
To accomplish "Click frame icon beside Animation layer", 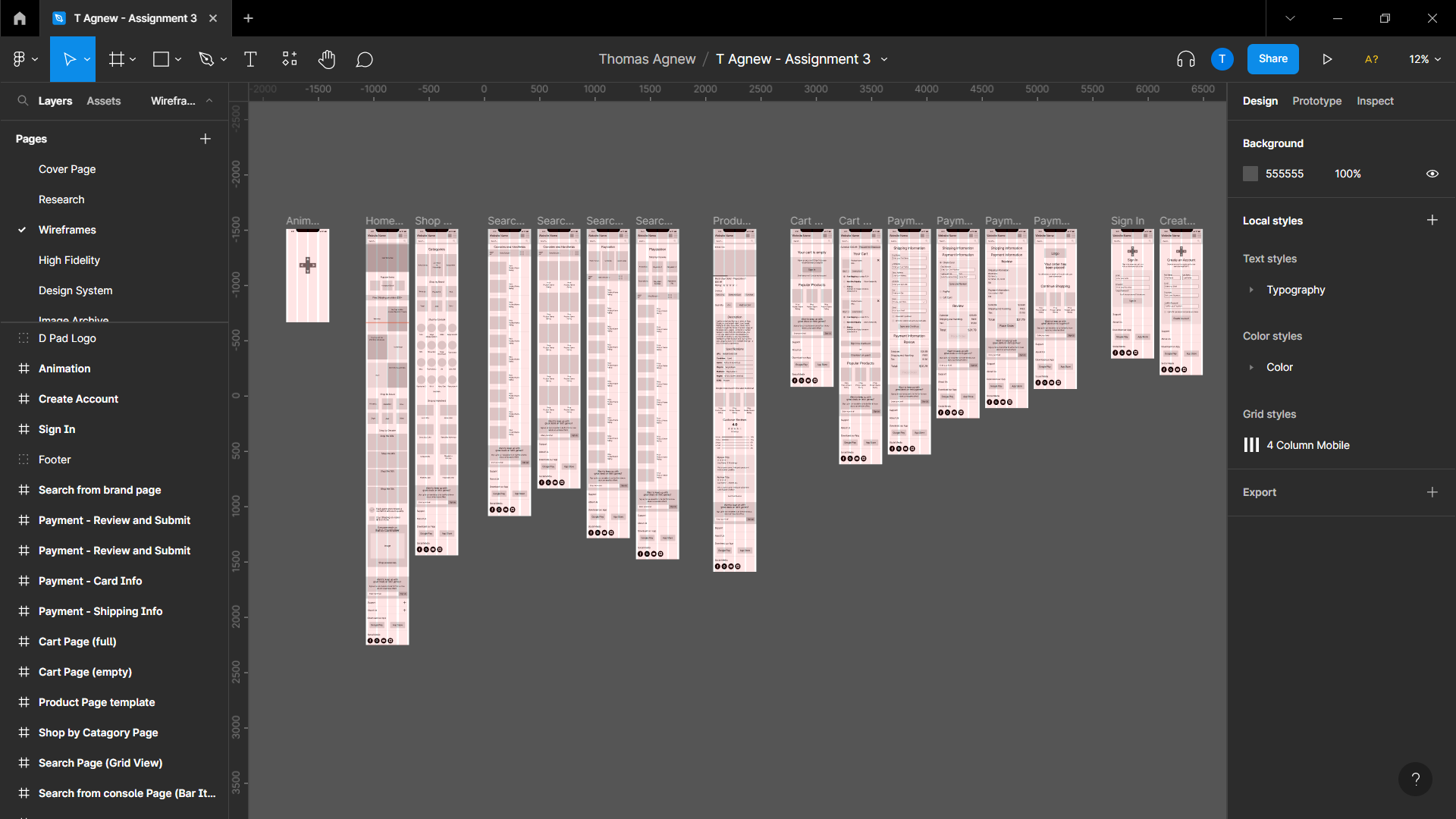I will [x=24, y=369].
